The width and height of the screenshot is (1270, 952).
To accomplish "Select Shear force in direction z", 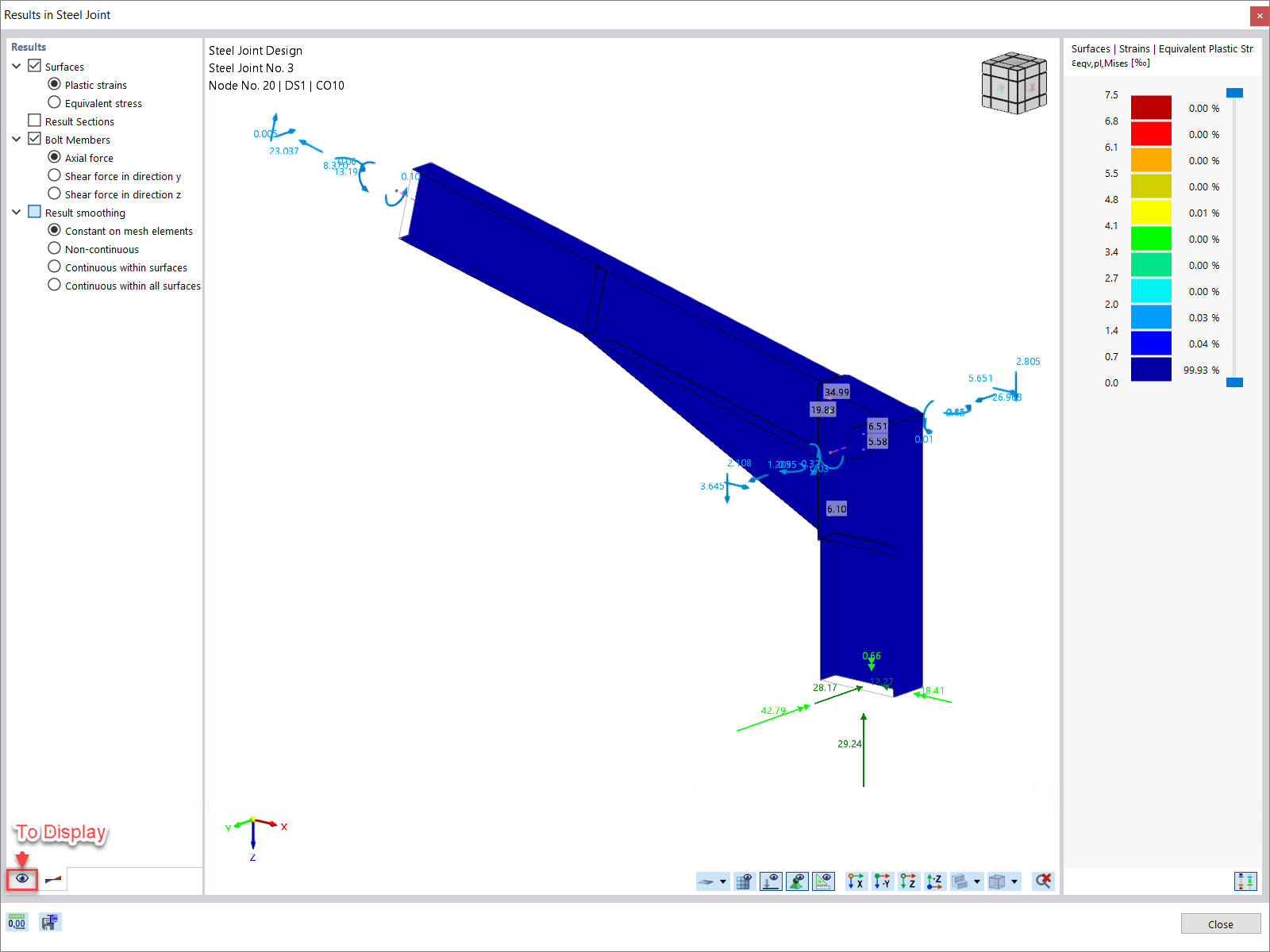I will coord(54,194).
